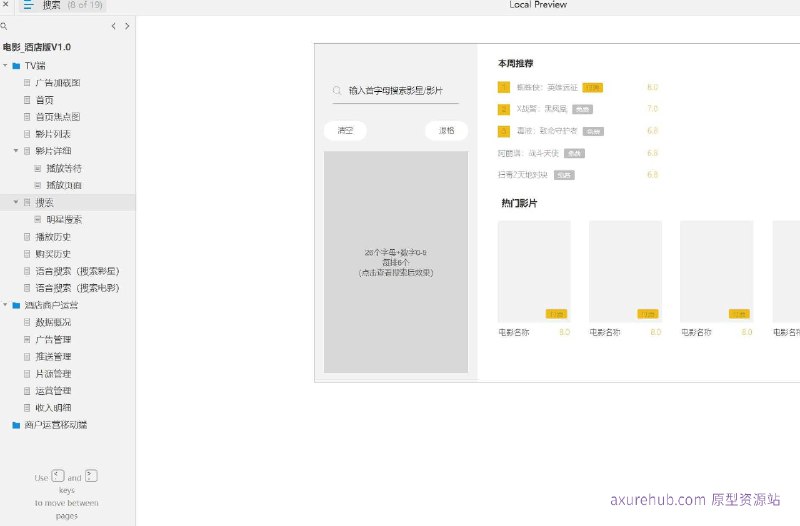The height and width of the screenshot is (526, 800).
Task: Click the 本周推荐 section heading
Action: [x=515, y=64]
